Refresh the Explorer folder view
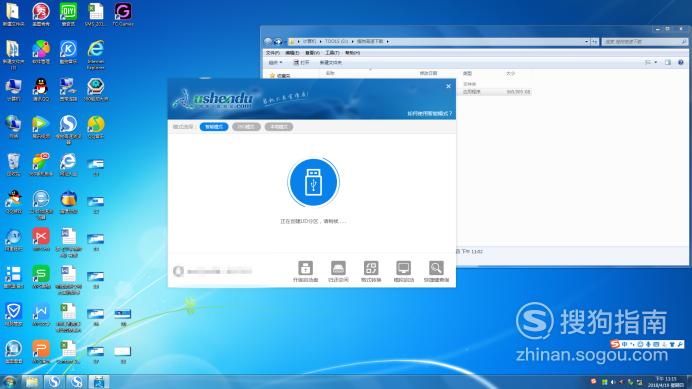 pos(594,42)
